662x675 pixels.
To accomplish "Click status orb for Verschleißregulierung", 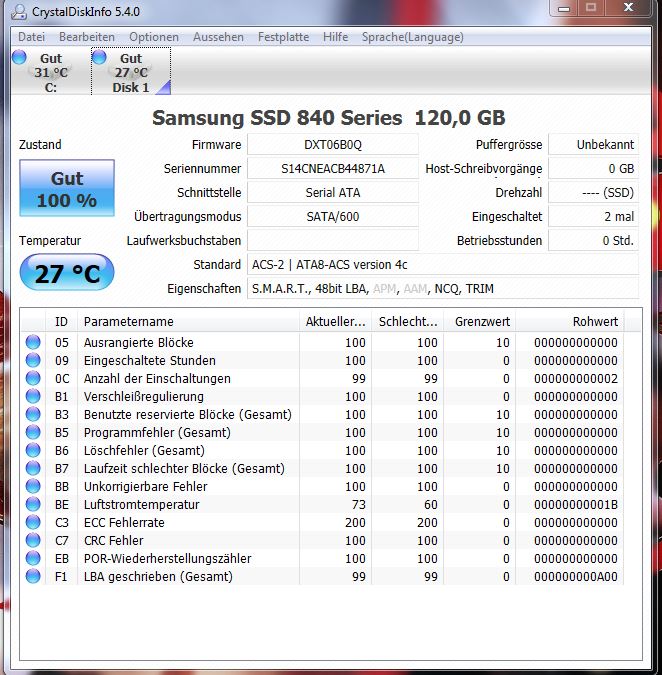I will pos(33,396).
